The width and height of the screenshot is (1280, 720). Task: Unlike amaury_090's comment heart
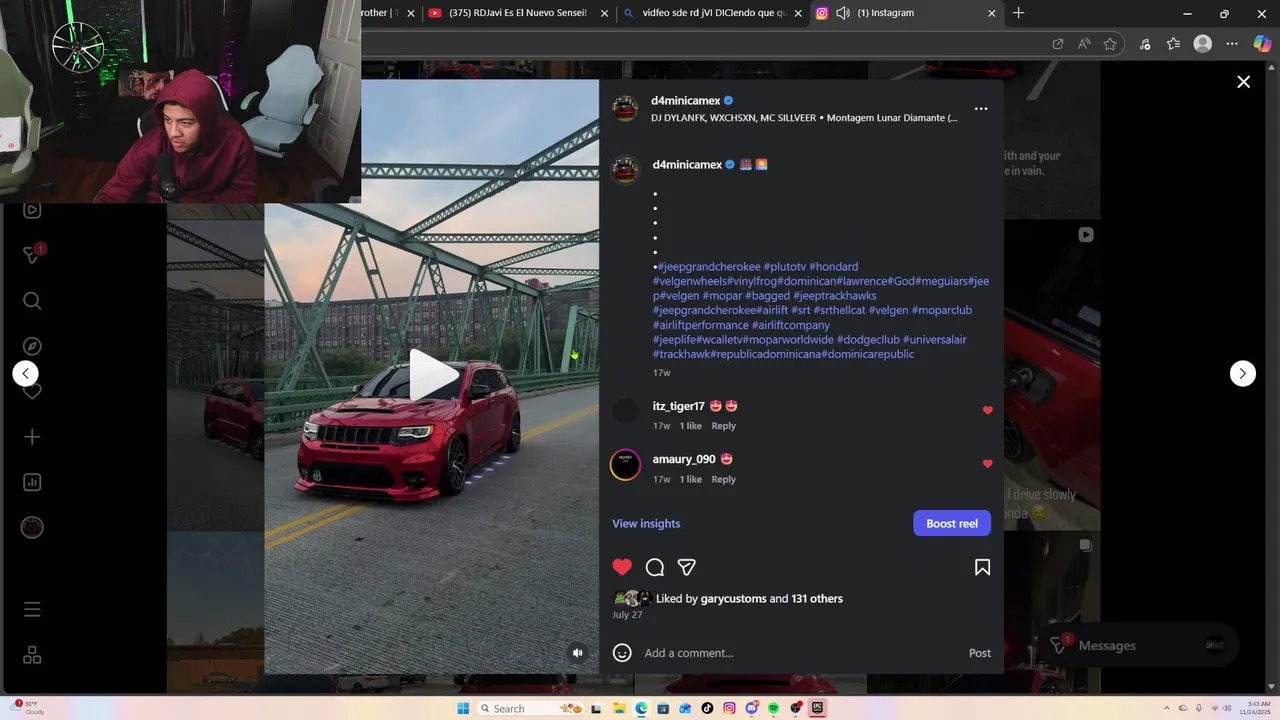pos(988,464)
